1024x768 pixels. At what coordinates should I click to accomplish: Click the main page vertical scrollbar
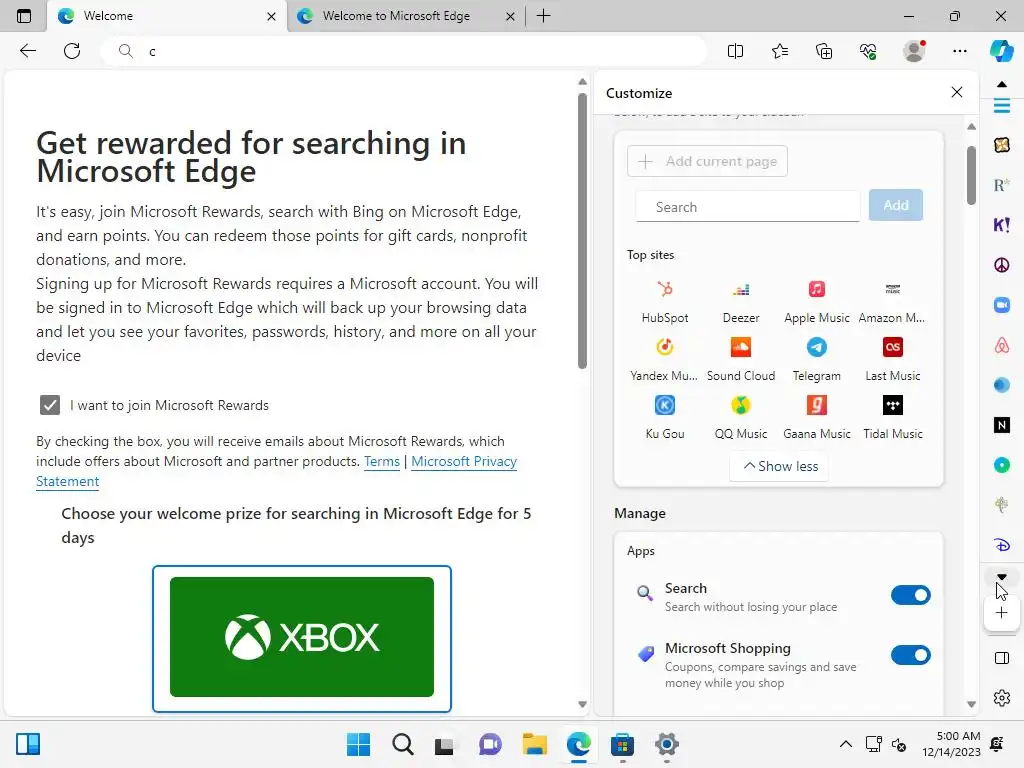click(x=582, y=232)
